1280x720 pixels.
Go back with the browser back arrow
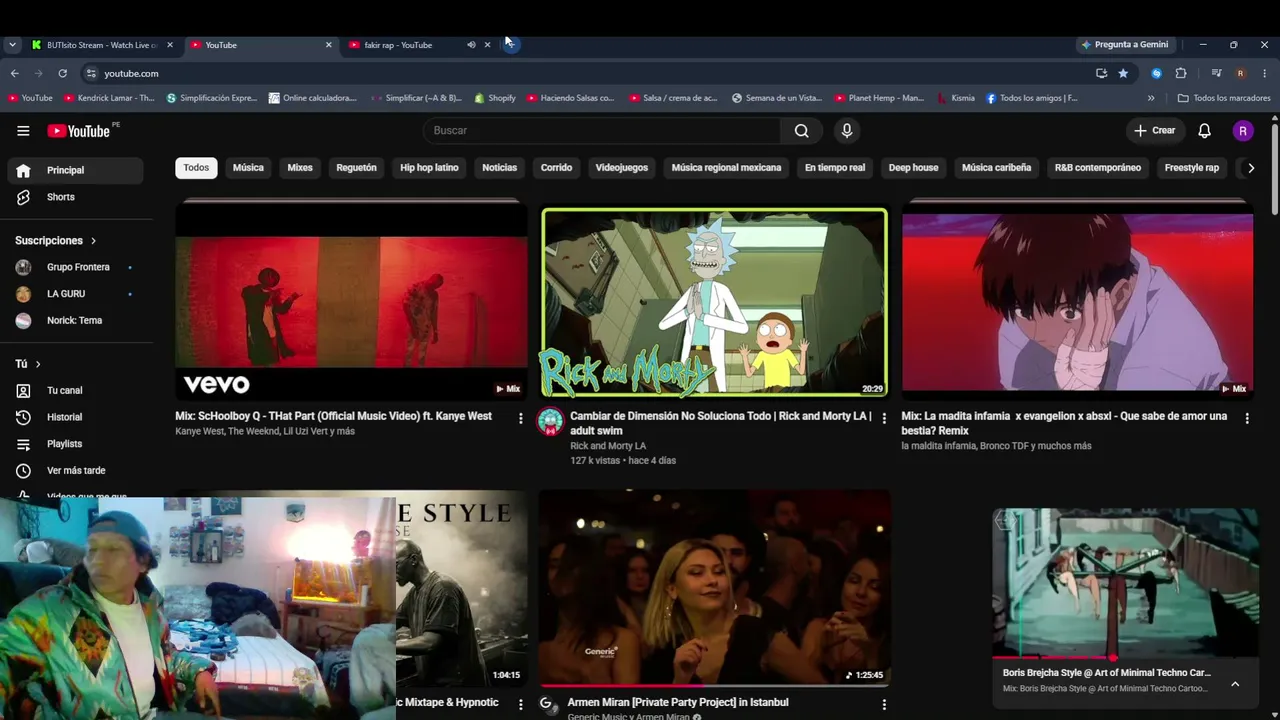(x=14, y=73)
